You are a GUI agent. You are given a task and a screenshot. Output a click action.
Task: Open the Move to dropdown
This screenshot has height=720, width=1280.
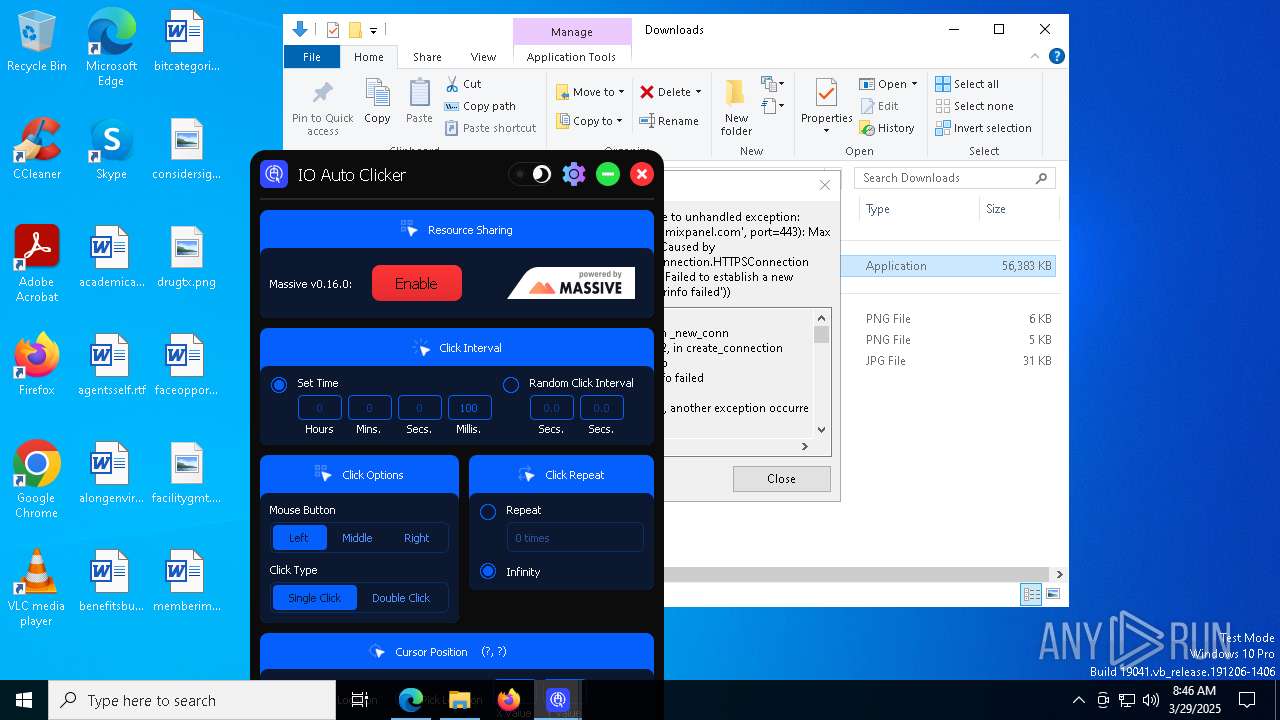(x=590, y=92)
